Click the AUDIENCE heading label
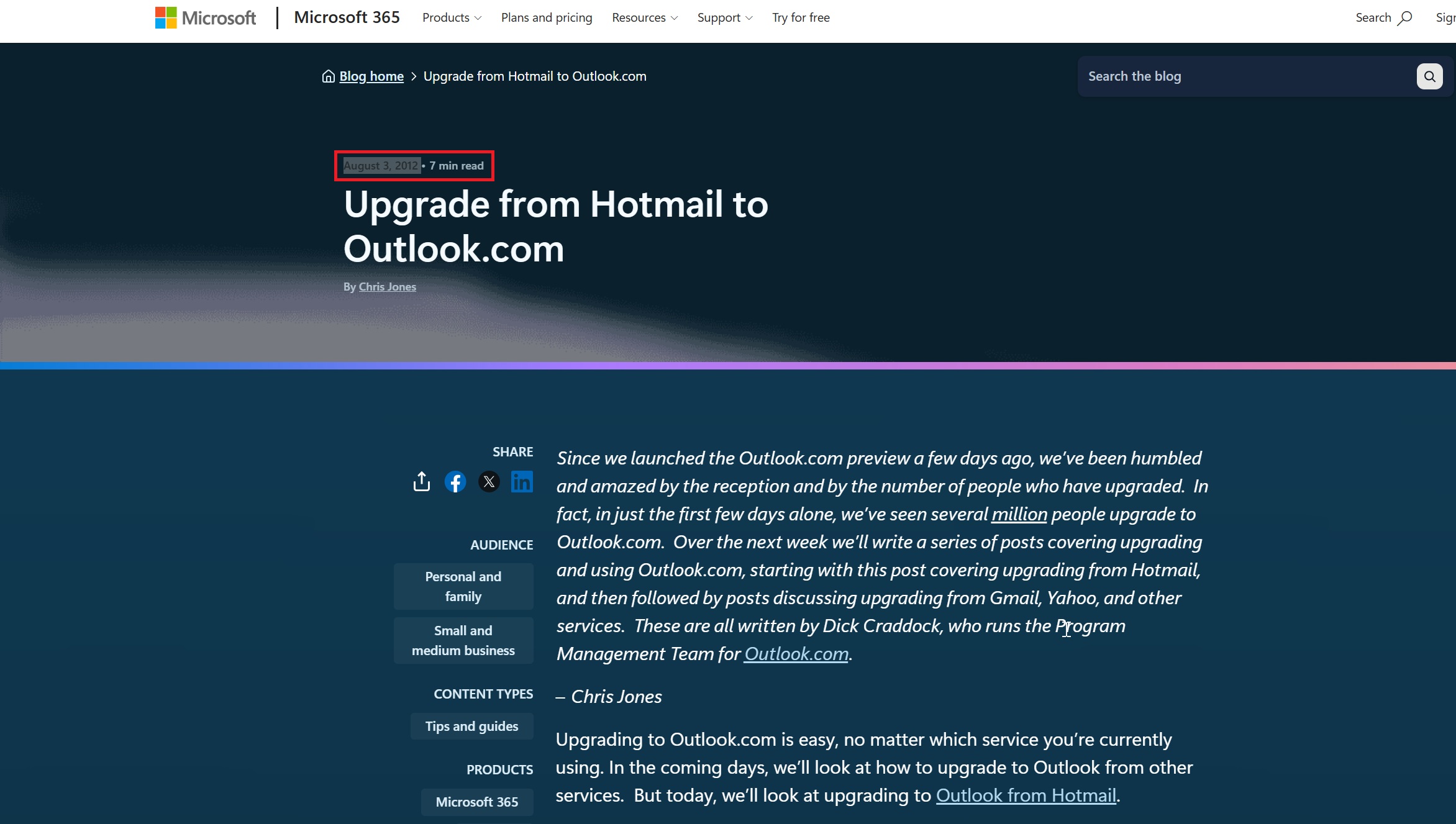Image resolution: width=1456 pixels, height=824 pixels. [x=501, y=545]
